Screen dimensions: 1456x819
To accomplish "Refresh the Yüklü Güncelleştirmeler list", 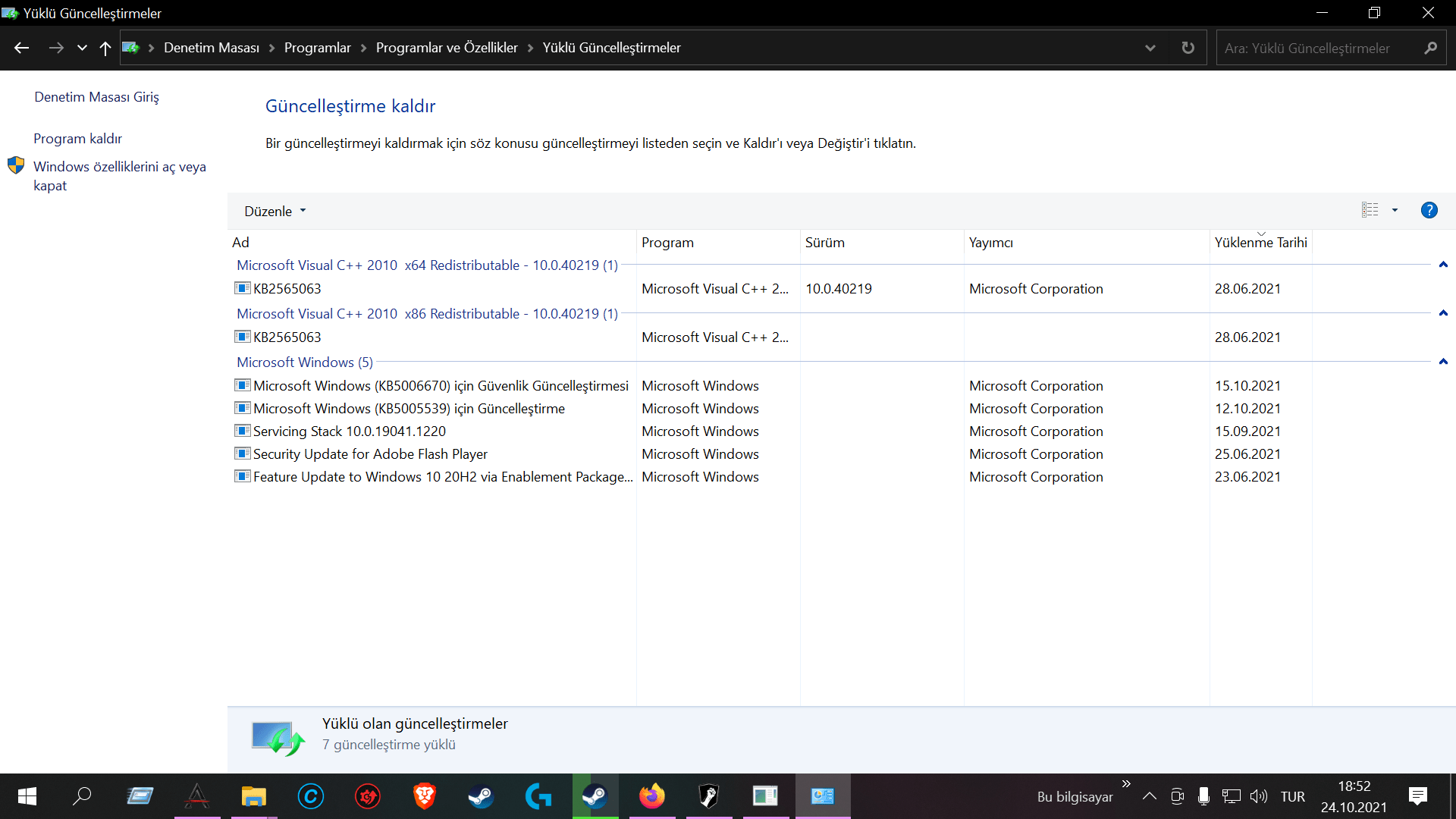I will coord(1188,48).
